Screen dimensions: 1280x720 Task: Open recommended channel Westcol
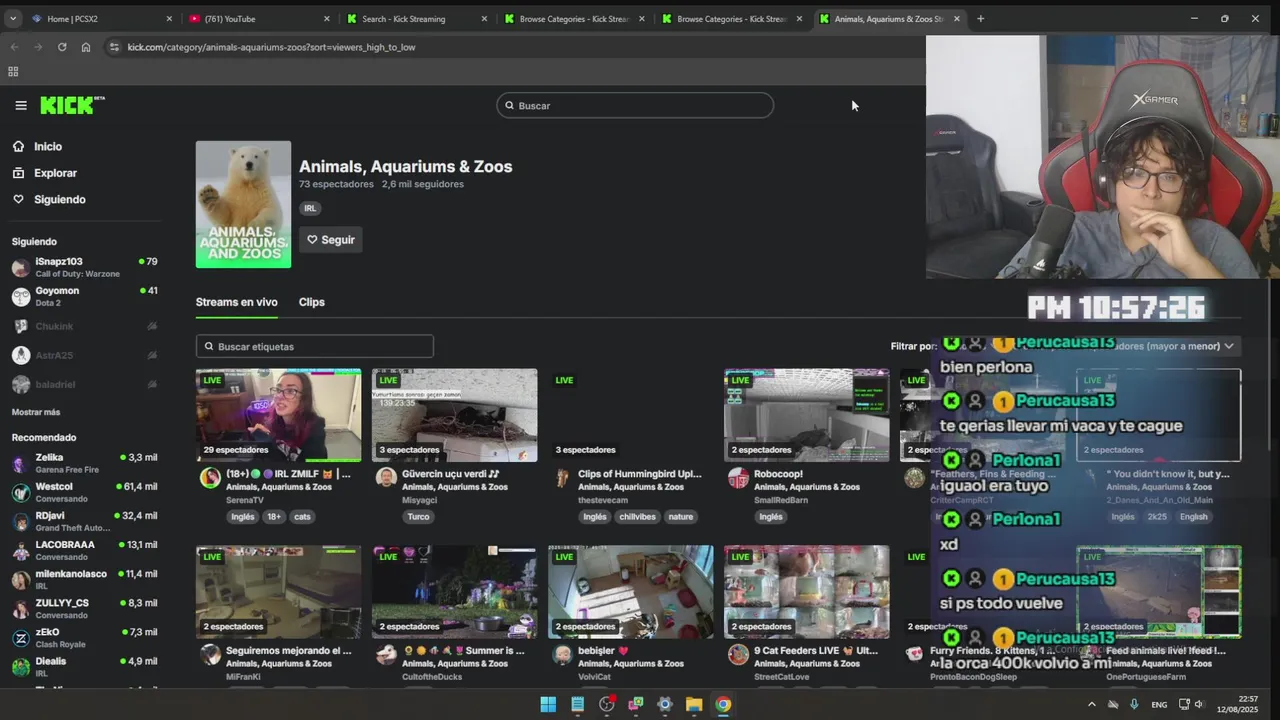click(84, 491)
